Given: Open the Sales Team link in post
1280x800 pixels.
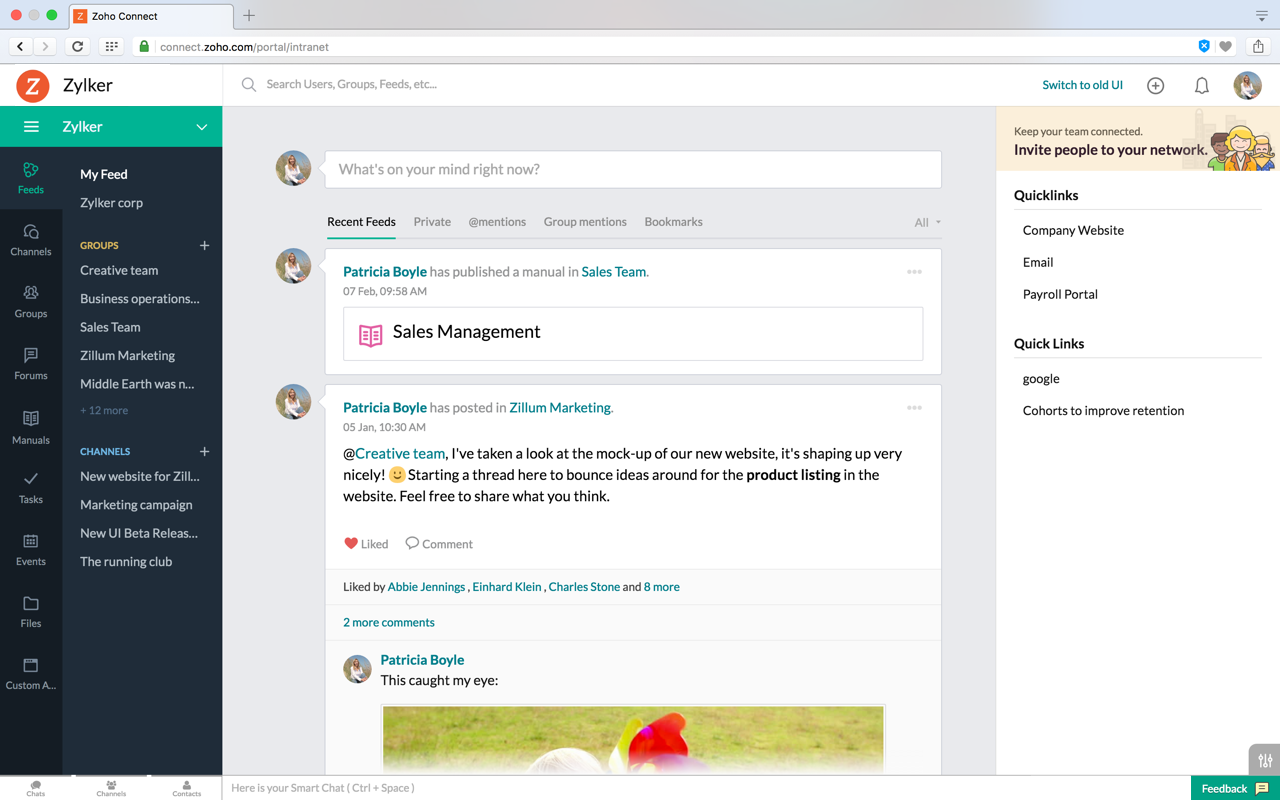Looking at the screenshot, I should click(613, 271).
